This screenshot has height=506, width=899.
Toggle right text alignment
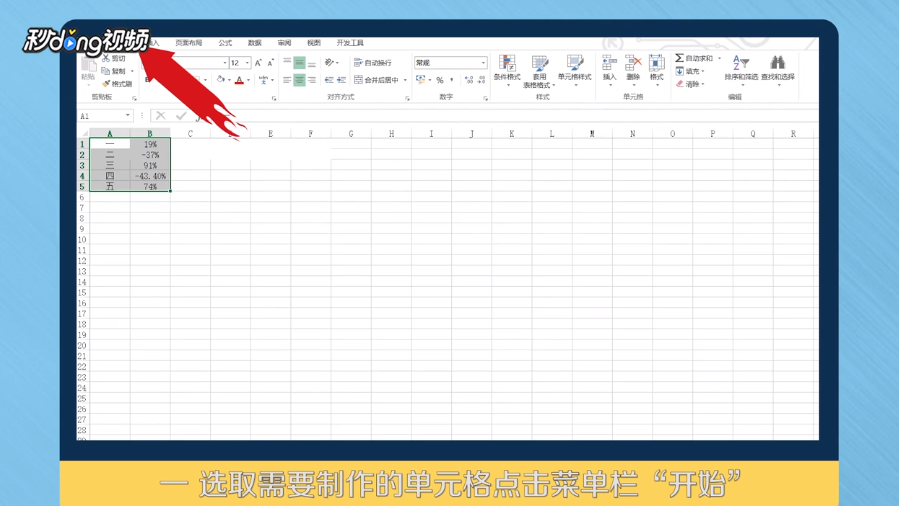(312, 80)
